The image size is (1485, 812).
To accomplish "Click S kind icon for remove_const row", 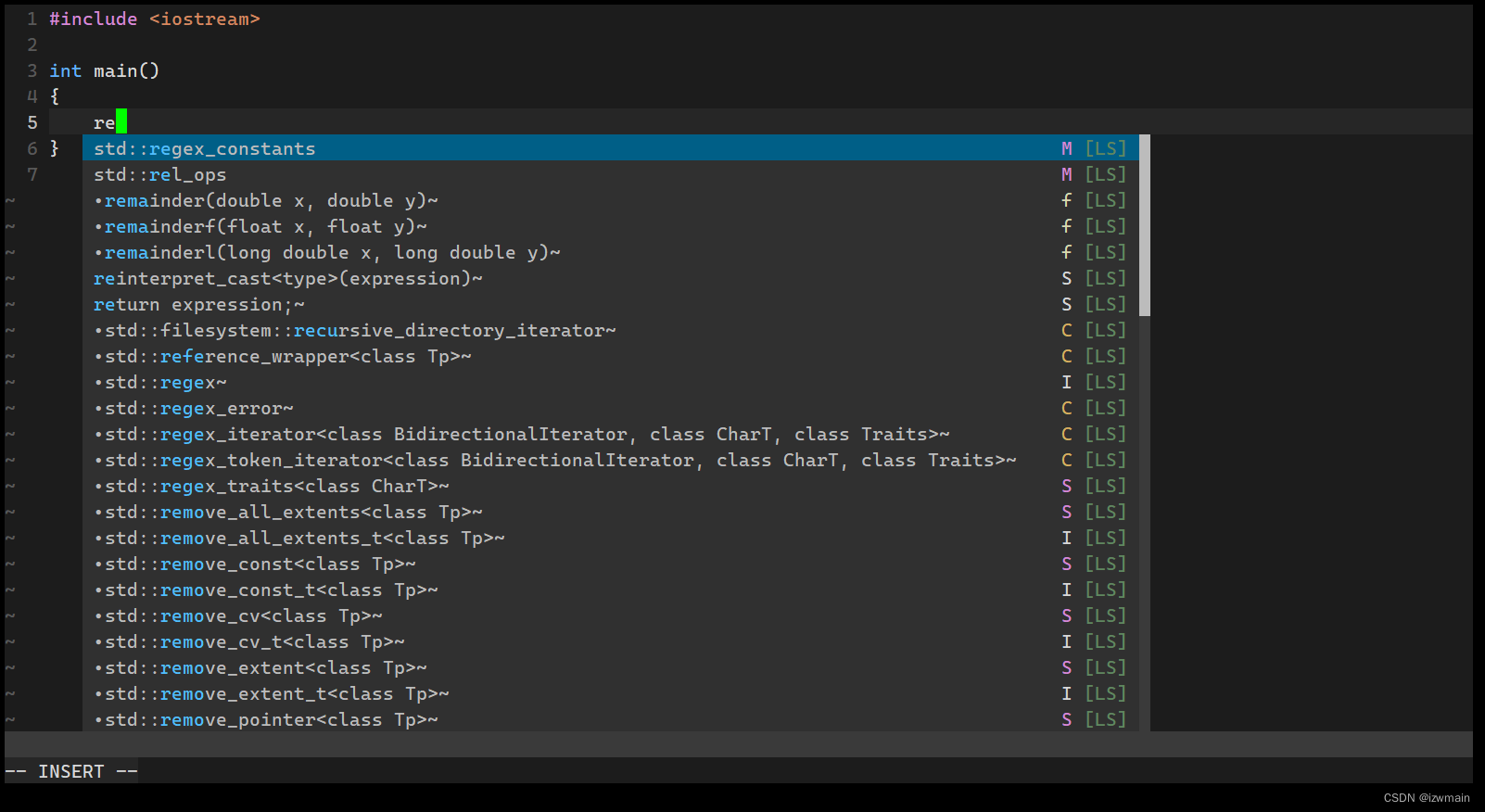I will [x=1067, y=564].
